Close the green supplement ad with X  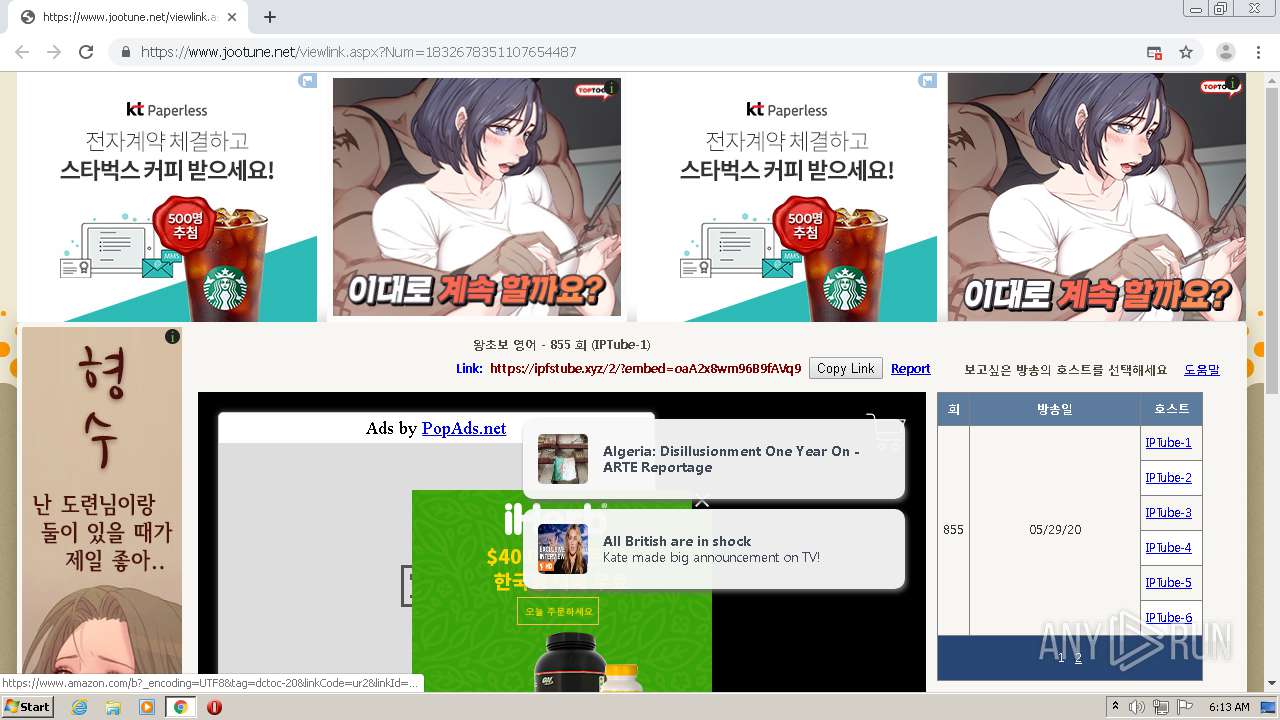point(702,501)
